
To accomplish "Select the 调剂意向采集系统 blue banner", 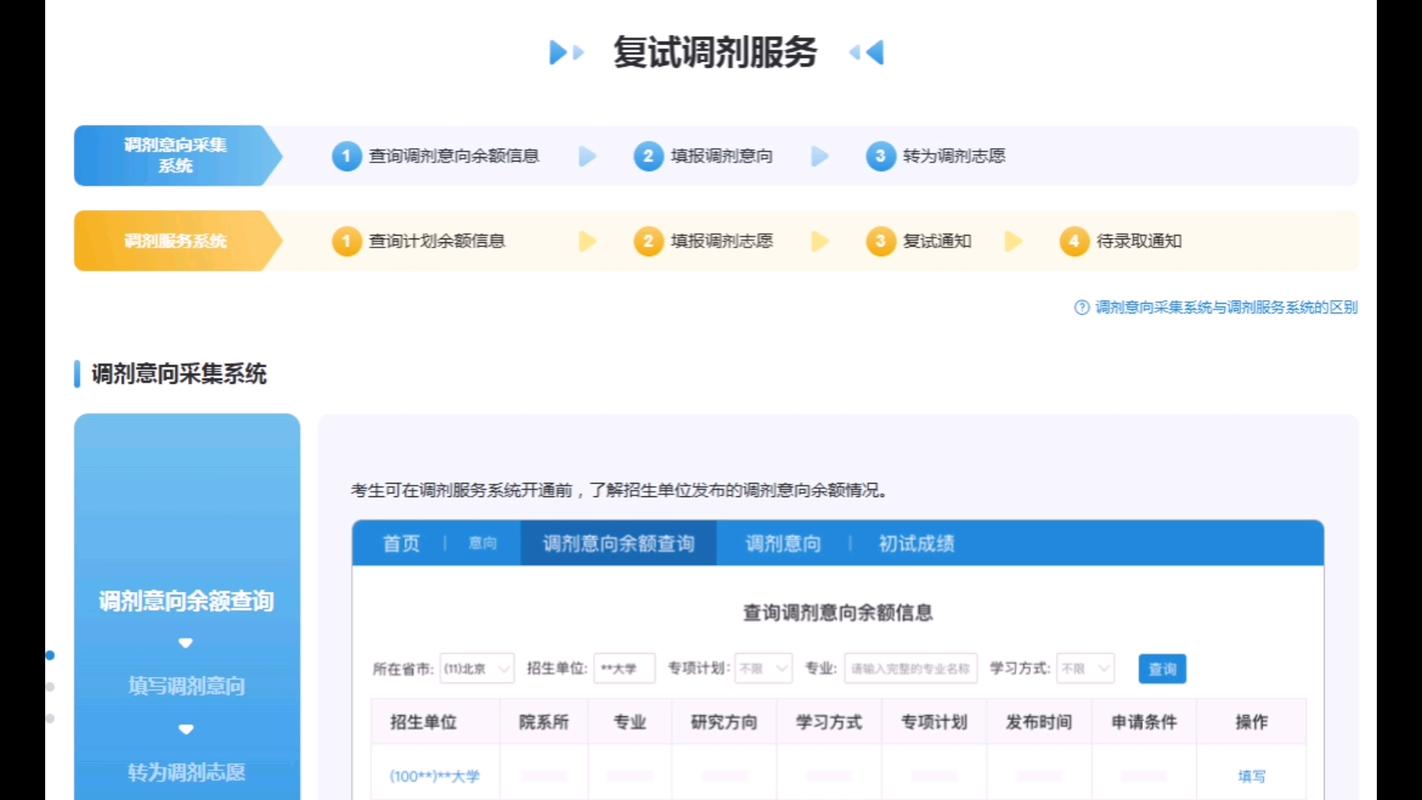I will (176, 156).
